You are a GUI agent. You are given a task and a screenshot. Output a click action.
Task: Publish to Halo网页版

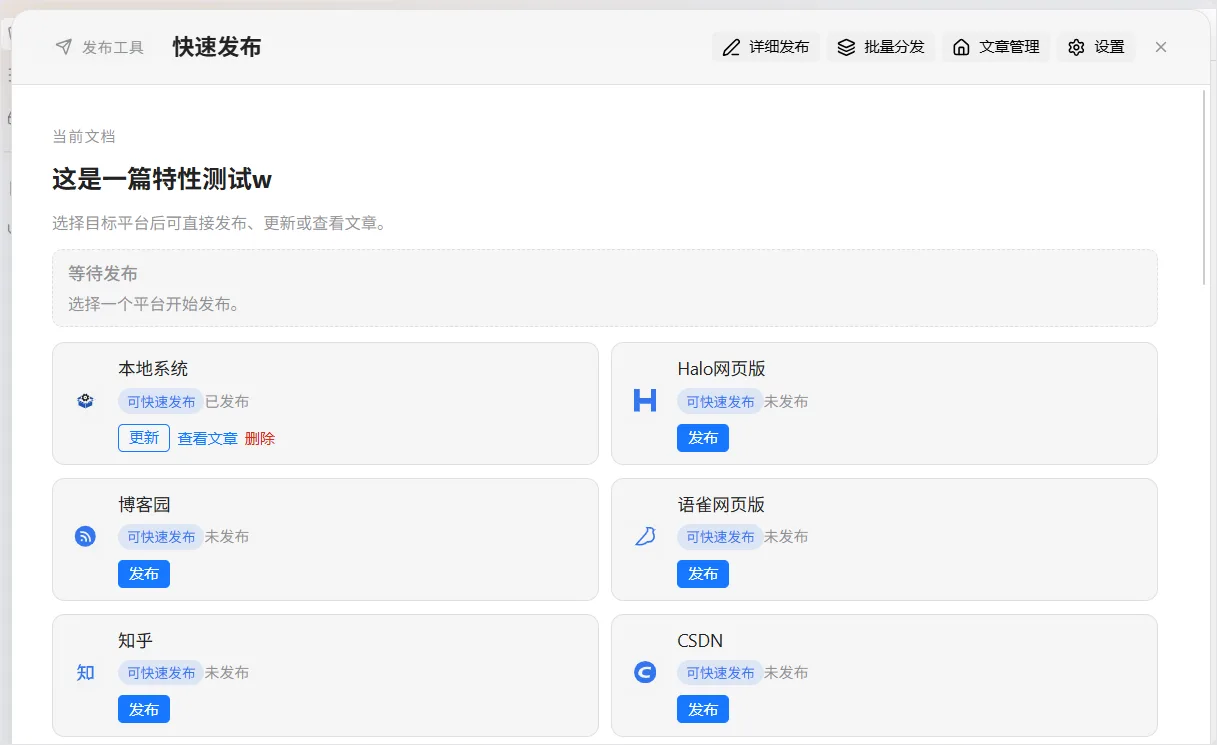click(x=703, y=438)
